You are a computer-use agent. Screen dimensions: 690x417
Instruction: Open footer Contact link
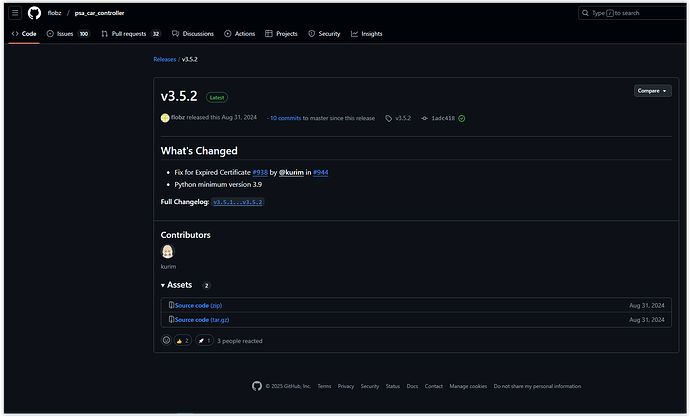[x=434, y=386]
